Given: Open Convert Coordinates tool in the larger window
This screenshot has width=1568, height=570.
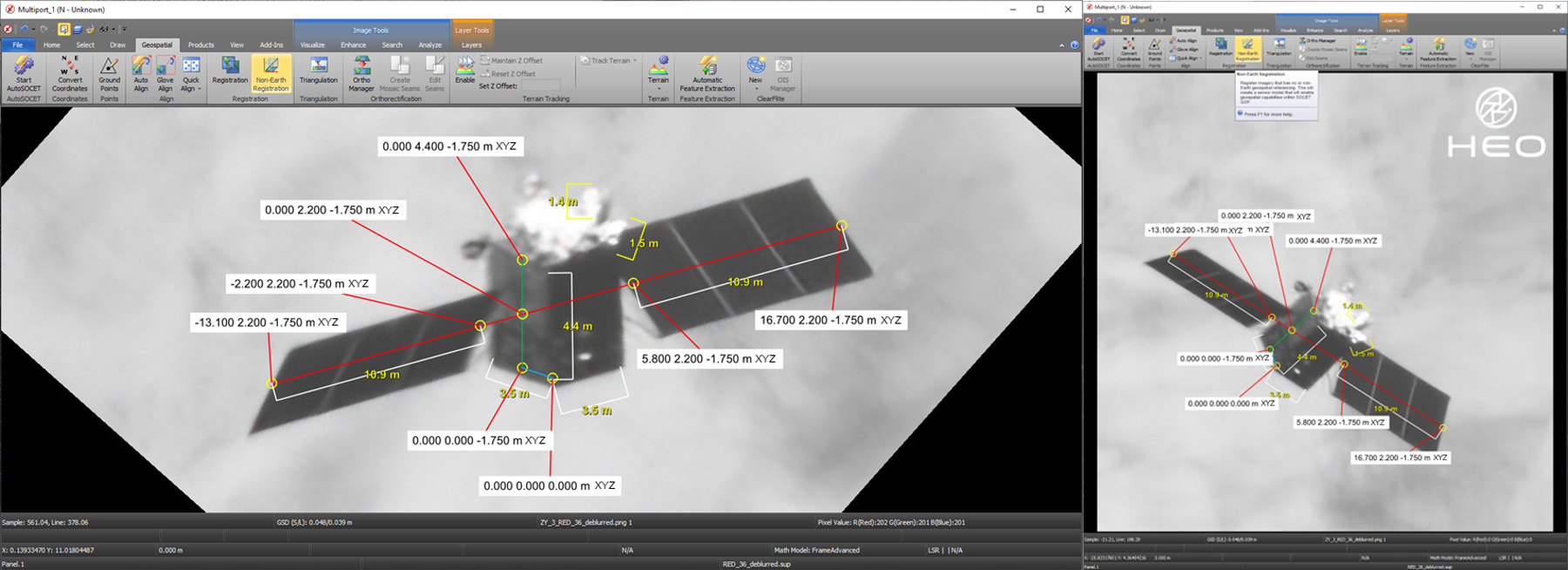Looking at the screenshot, I should [x=70, y=73].
